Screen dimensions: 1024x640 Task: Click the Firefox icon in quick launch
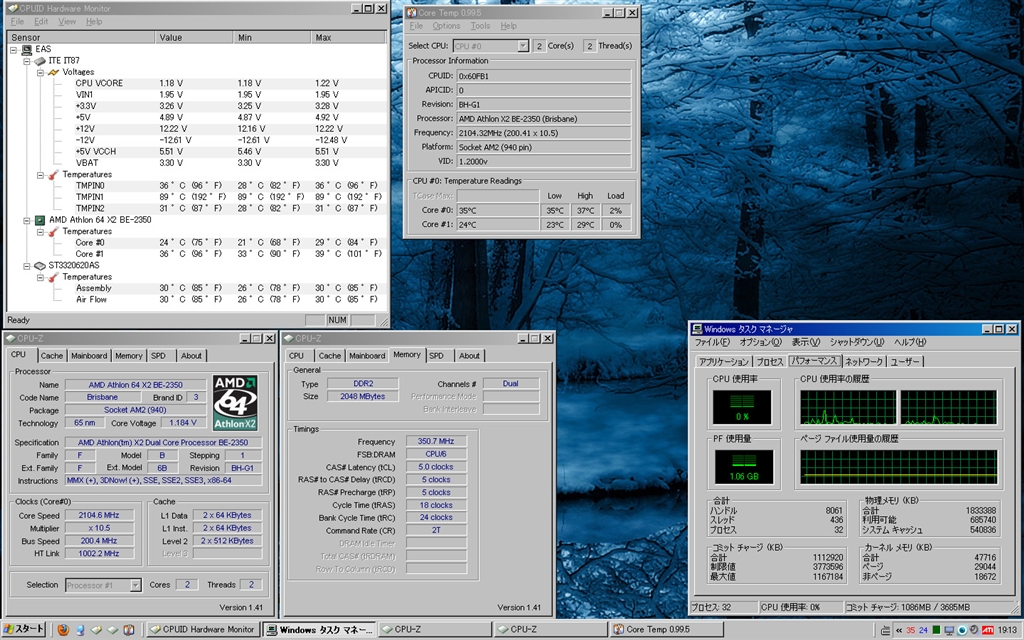click(63, 630)
